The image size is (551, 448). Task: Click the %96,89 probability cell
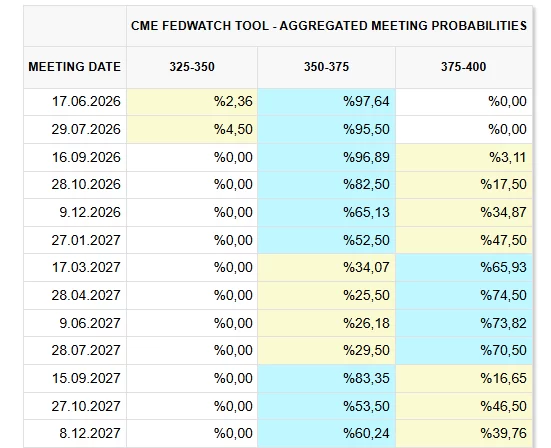click(x=326, y=157)
